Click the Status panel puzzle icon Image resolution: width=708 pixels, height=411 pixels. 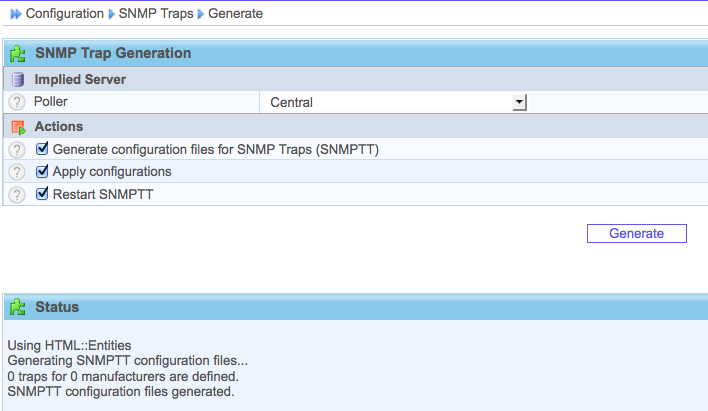click(17, 307)
